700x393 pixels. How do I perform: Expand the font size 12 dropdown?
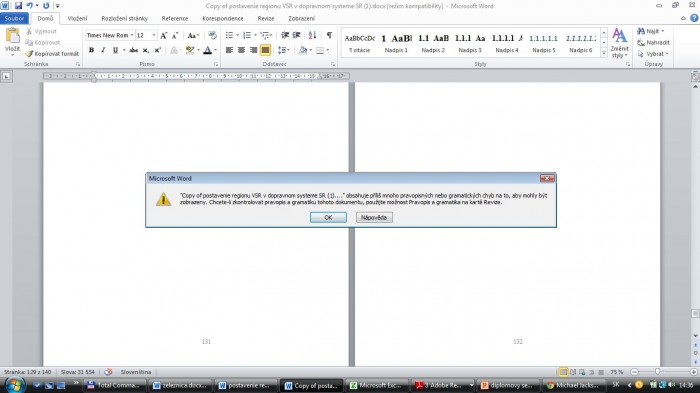154,35
